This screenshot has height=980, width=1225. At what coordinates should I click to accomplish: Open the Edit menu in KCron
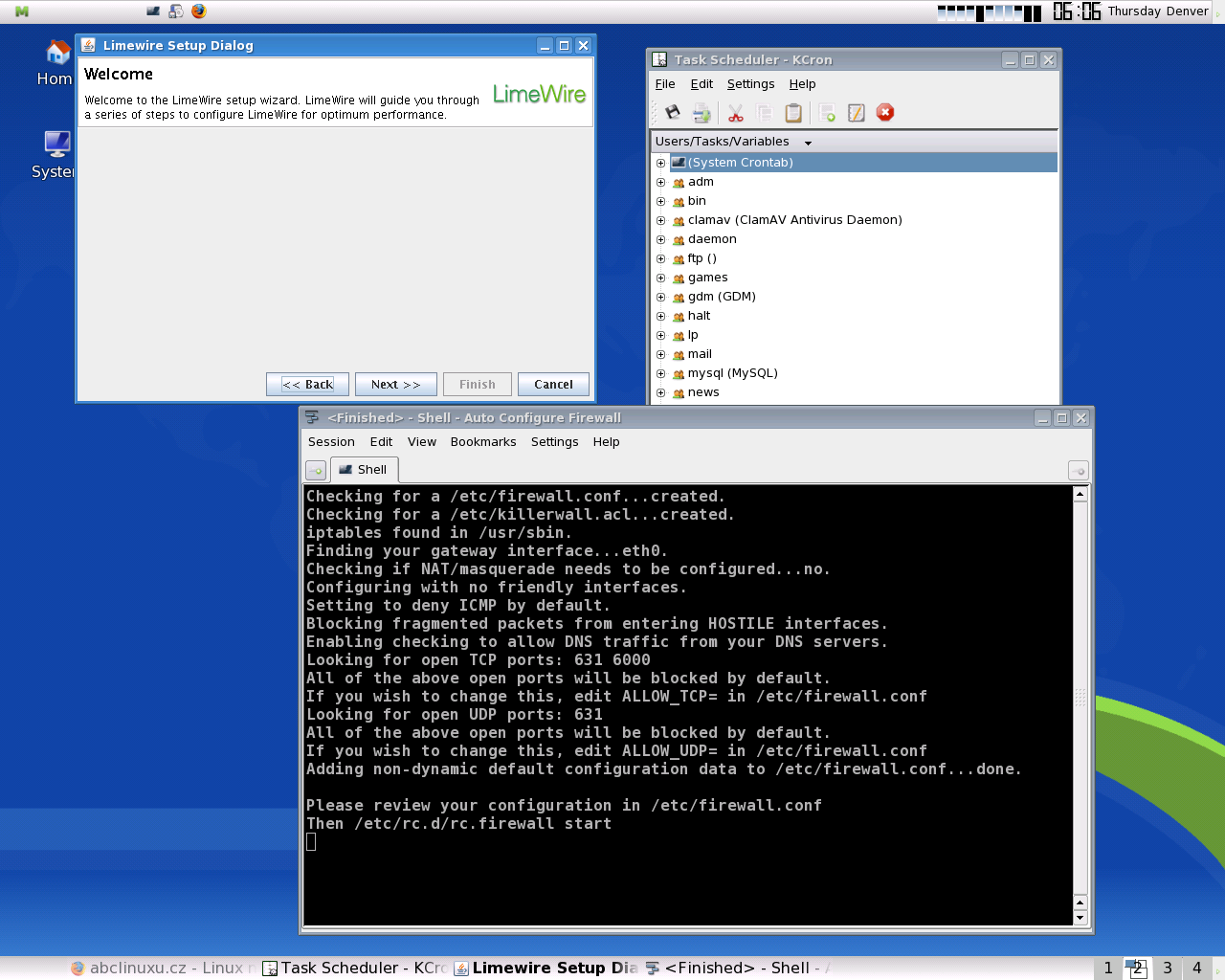[702, 84]
